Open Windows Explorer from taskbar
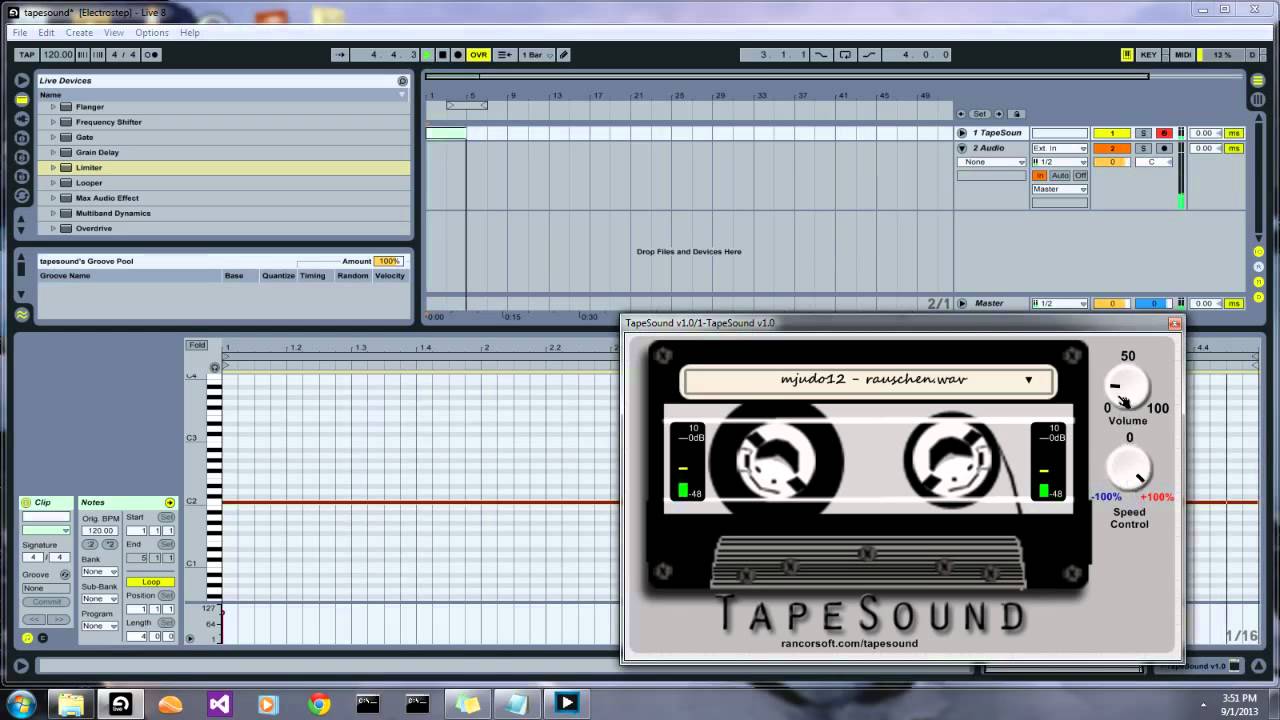The height and width of the screenshot is (720, 1280). tap(71, 704)
